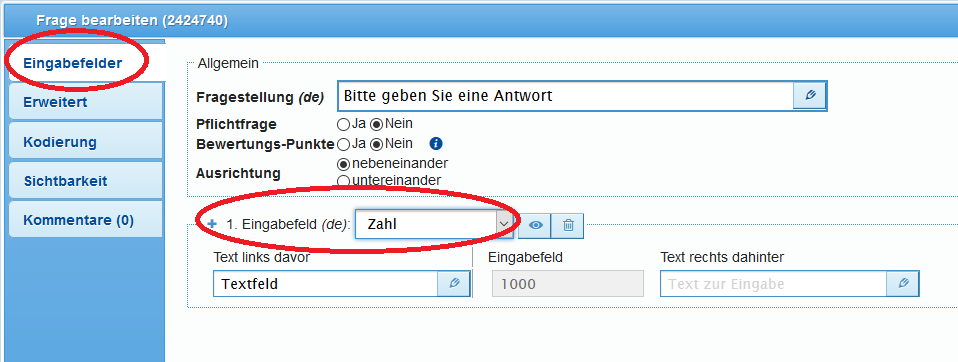Choose untereinander alignment option
The width and height of the screenshot is (958, 362).
(x=343, y=181)
